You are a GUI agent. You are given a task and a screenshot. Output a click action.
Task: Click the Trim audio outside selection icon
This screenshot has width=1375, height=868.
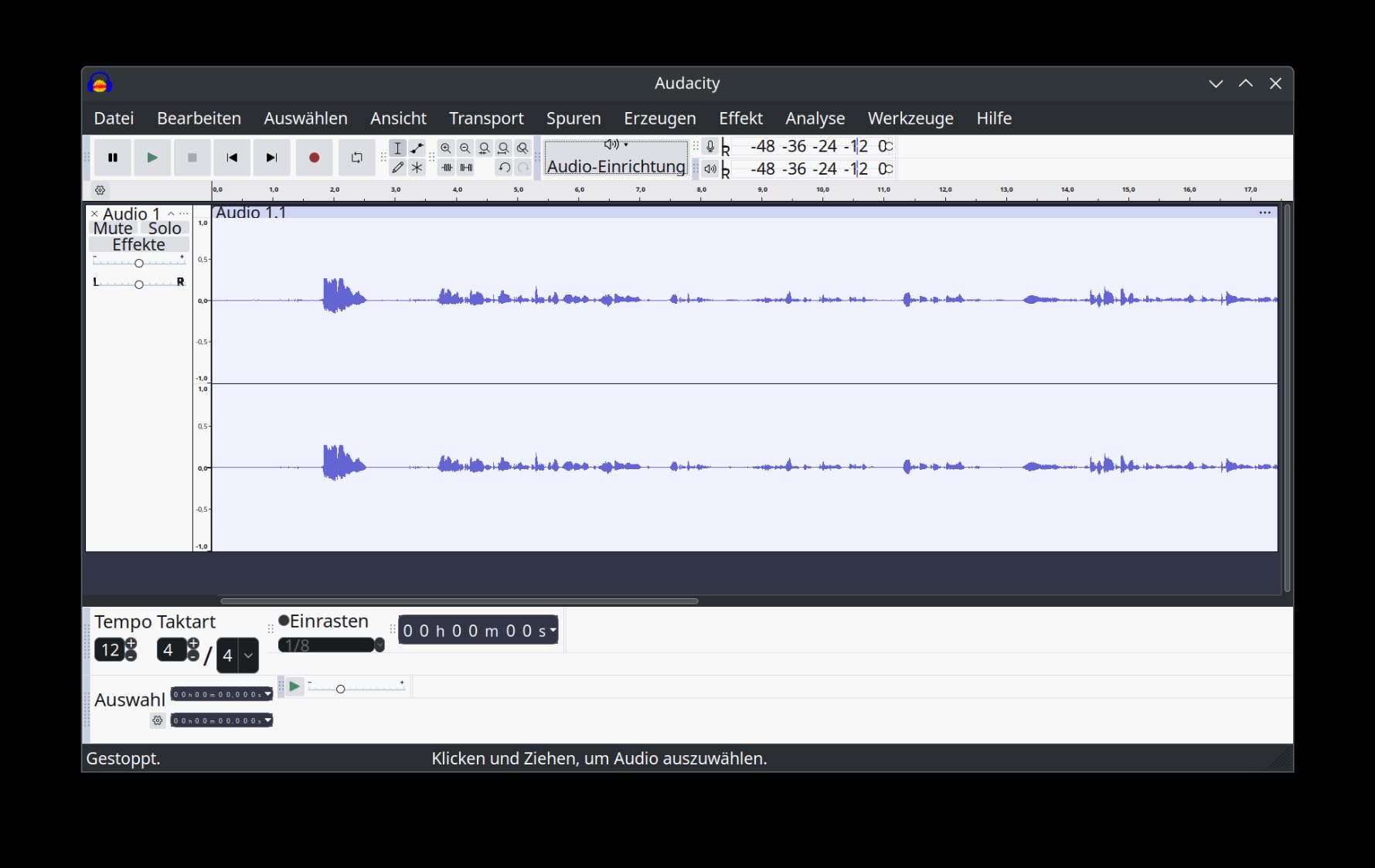point(447,167)
